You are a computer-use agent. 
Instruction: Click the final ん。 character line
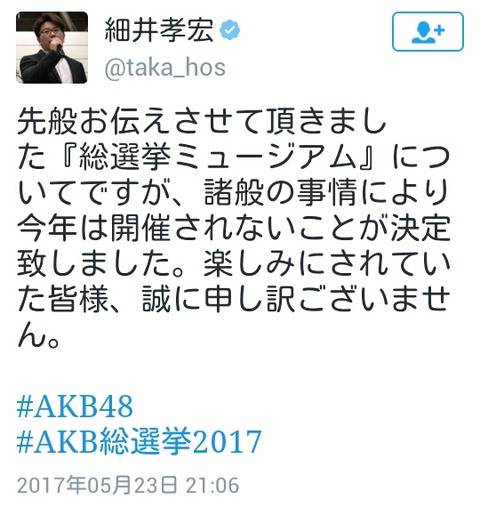point(39,336)
